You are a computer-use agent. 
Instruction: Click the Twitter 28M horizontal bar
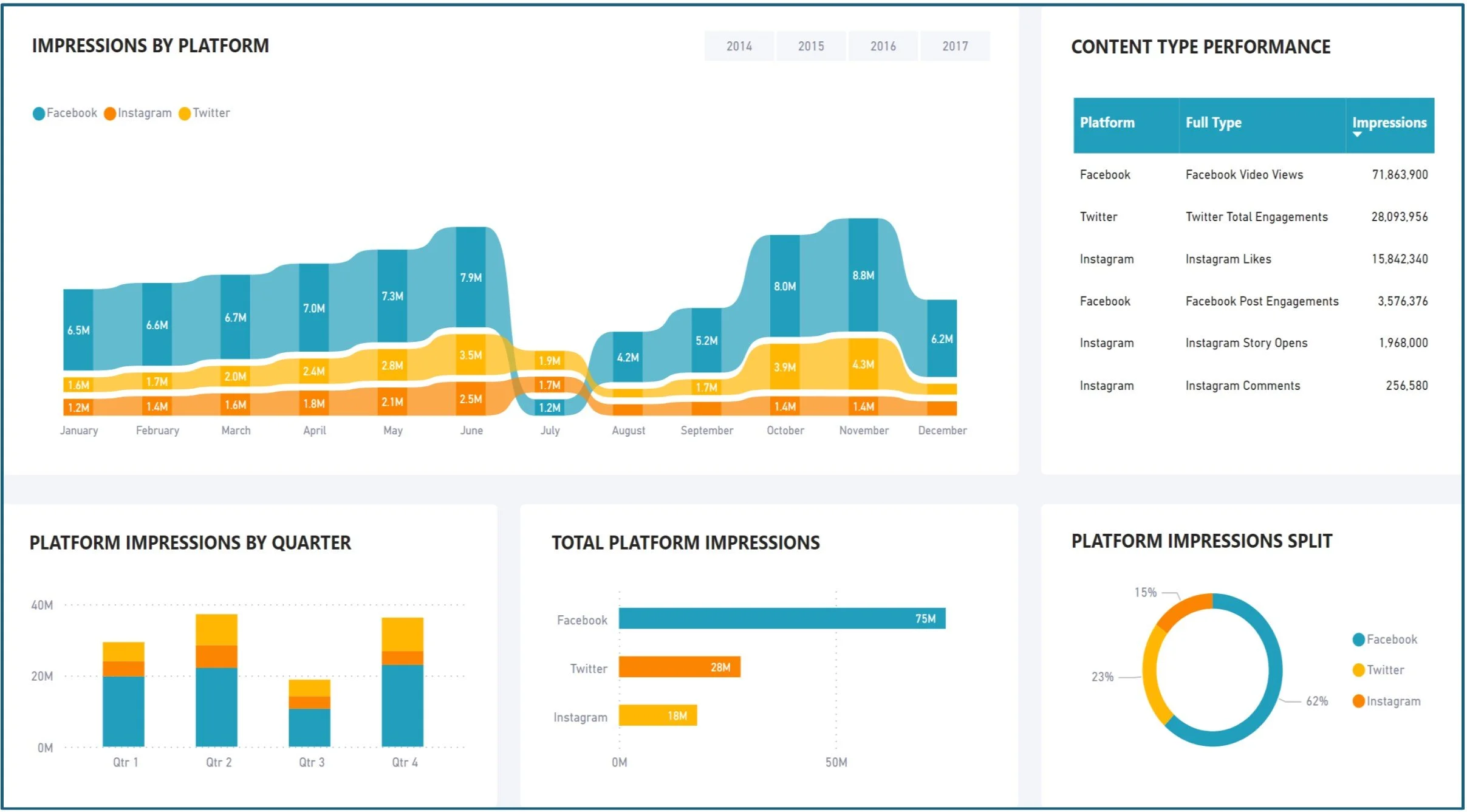tap(679, 667)
